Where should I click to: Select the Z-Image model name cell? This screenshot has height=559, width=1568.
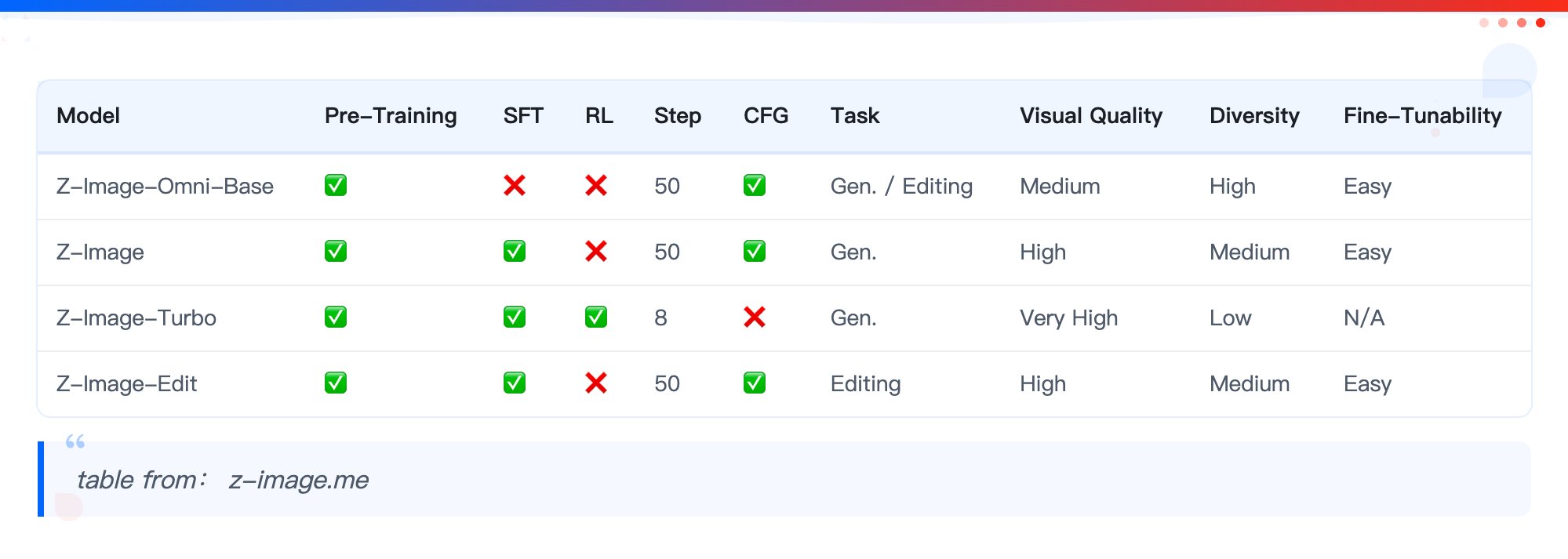click(100, 252)
